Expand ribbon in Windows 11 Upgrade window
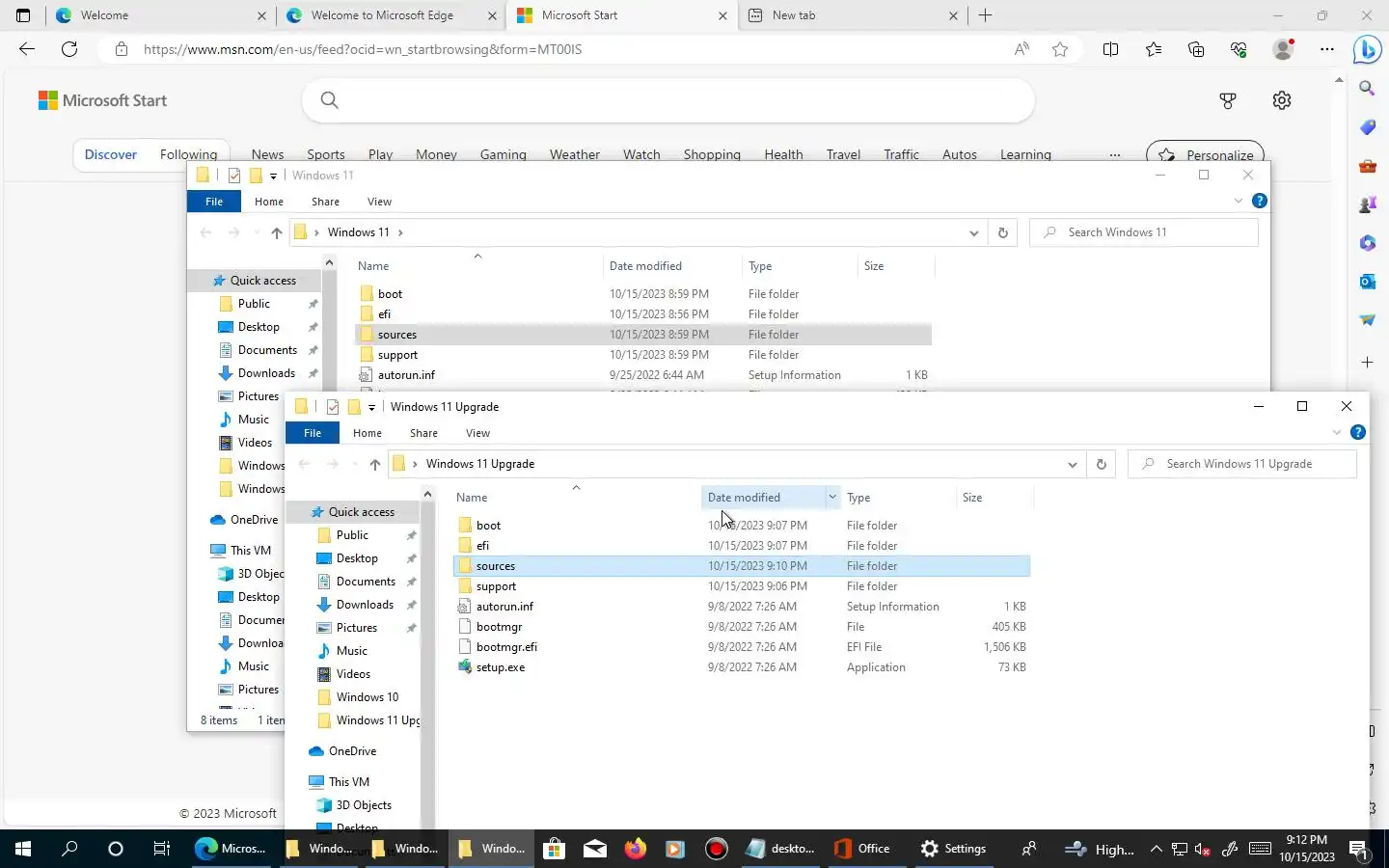 click(x=1337, y=432)
